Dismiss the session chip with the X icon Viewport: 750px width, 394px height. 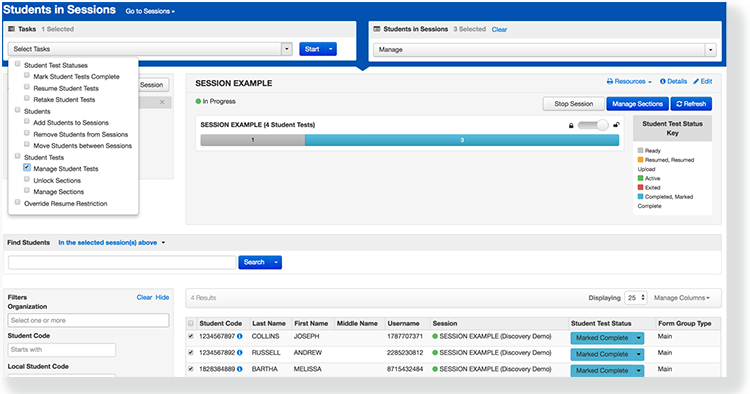pos(162,102)
